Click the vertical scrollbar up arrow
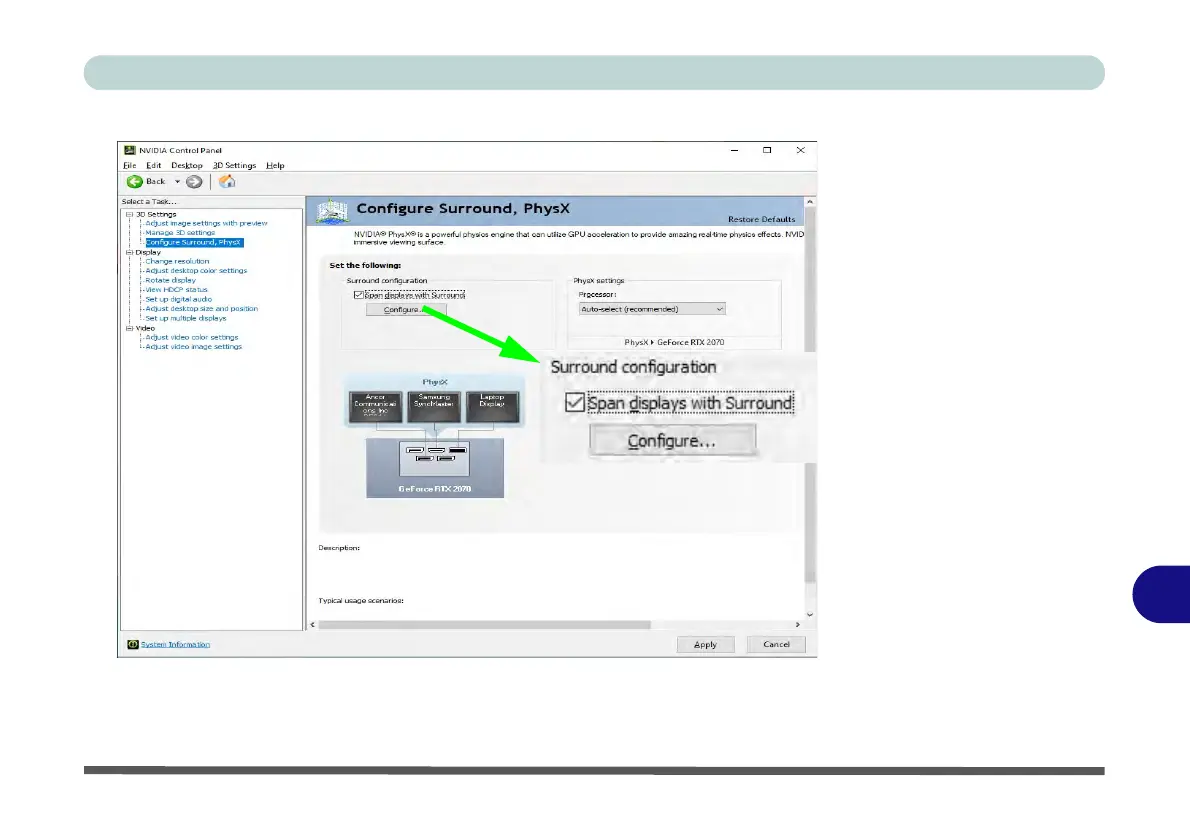The width and height of the screenshot is (1190, 838). 810,202
